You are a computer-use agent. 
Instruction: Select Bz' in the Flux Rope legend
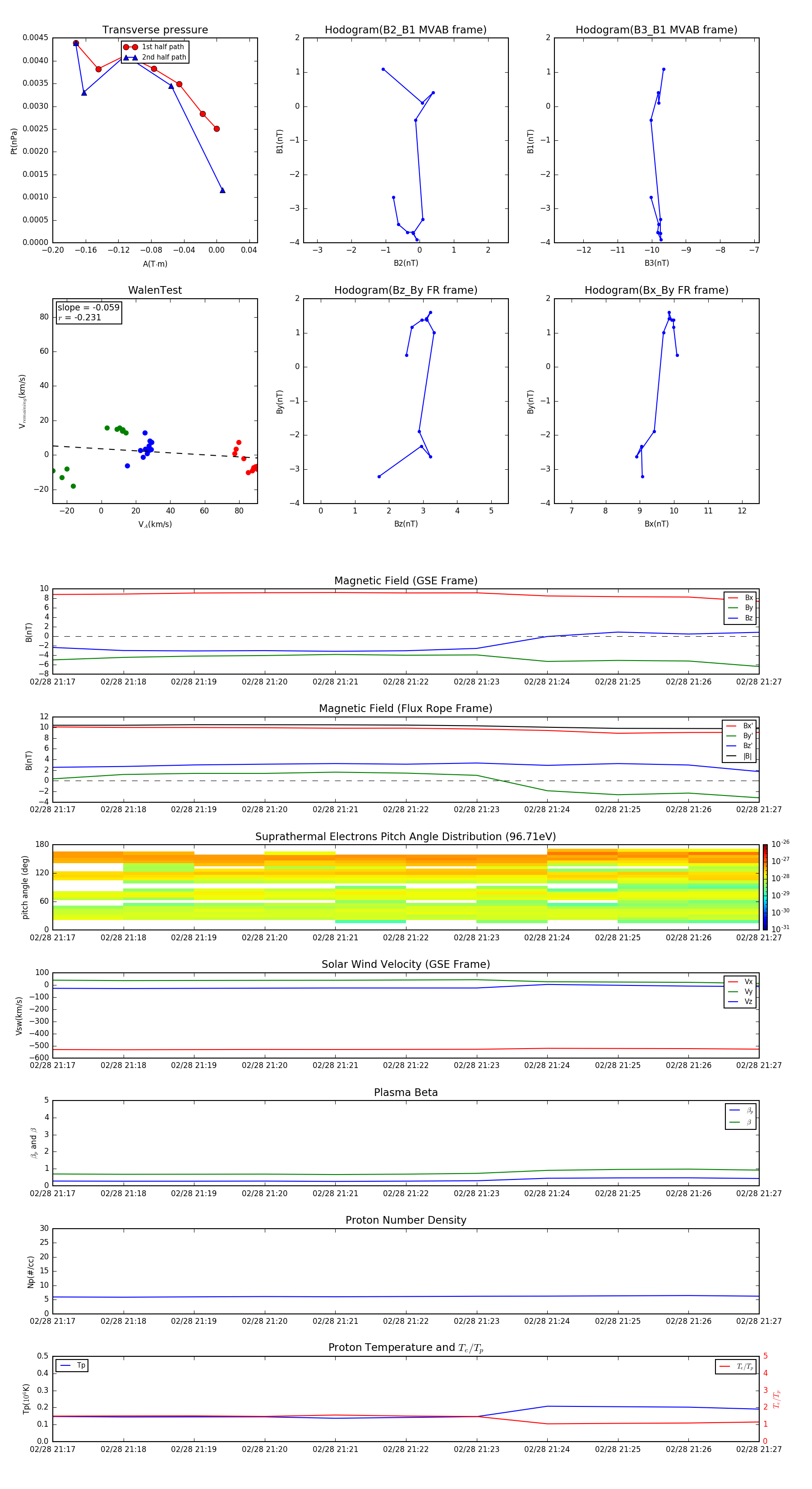click(739, 746)
